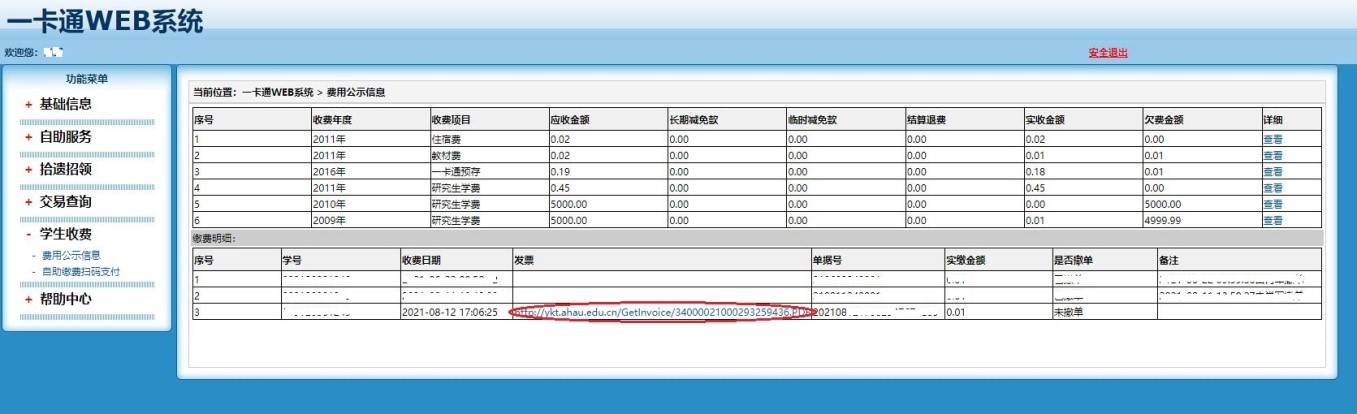
Task: Expand the 自助服务 menu section
Action: tap(66, 137)
